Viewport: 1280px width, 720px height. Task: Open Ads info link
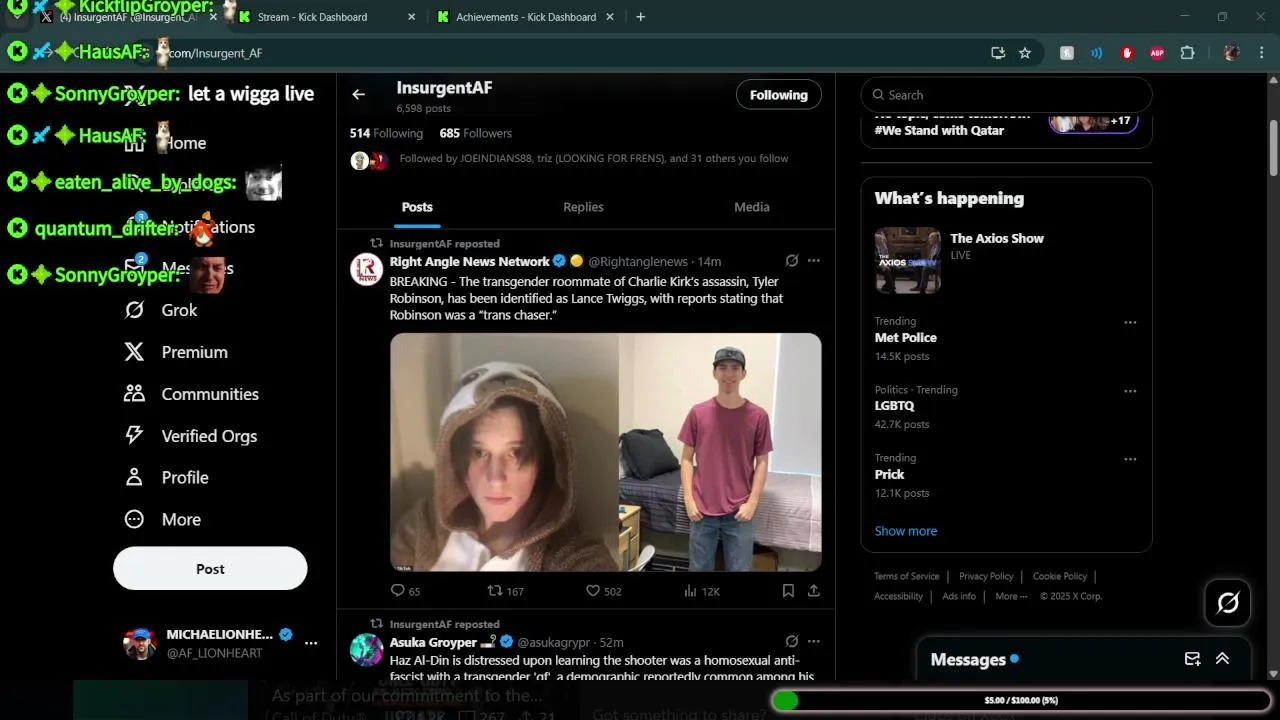point(959,596)
